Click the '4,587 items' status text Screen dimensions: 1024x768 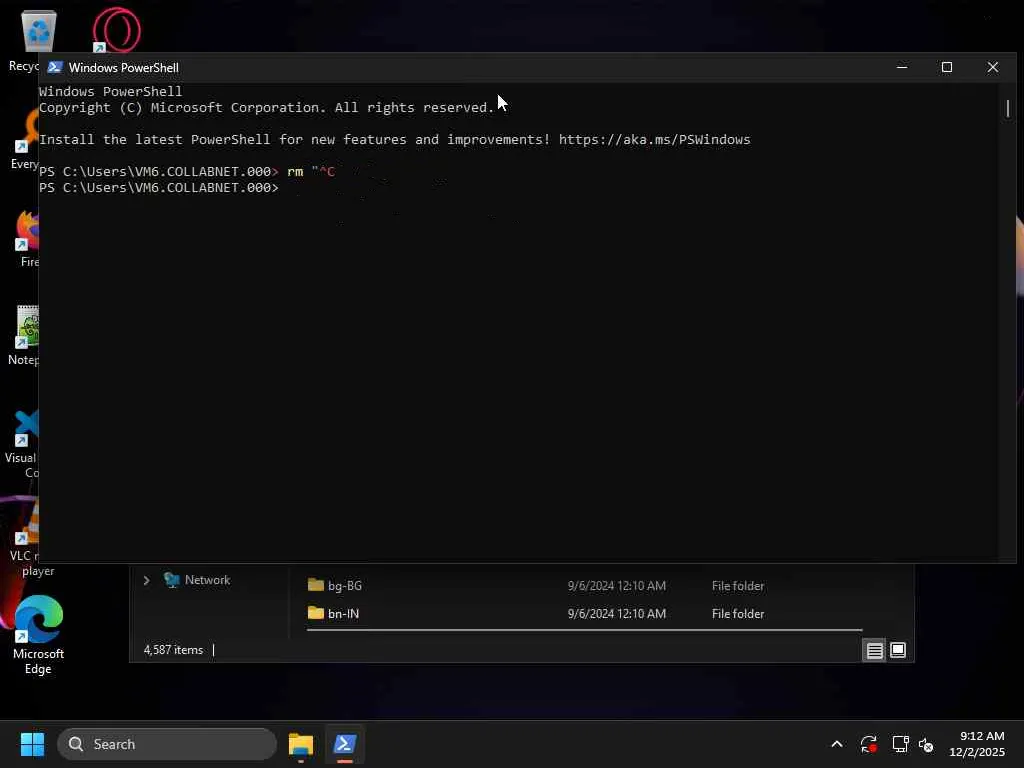(x=173, y=650)
